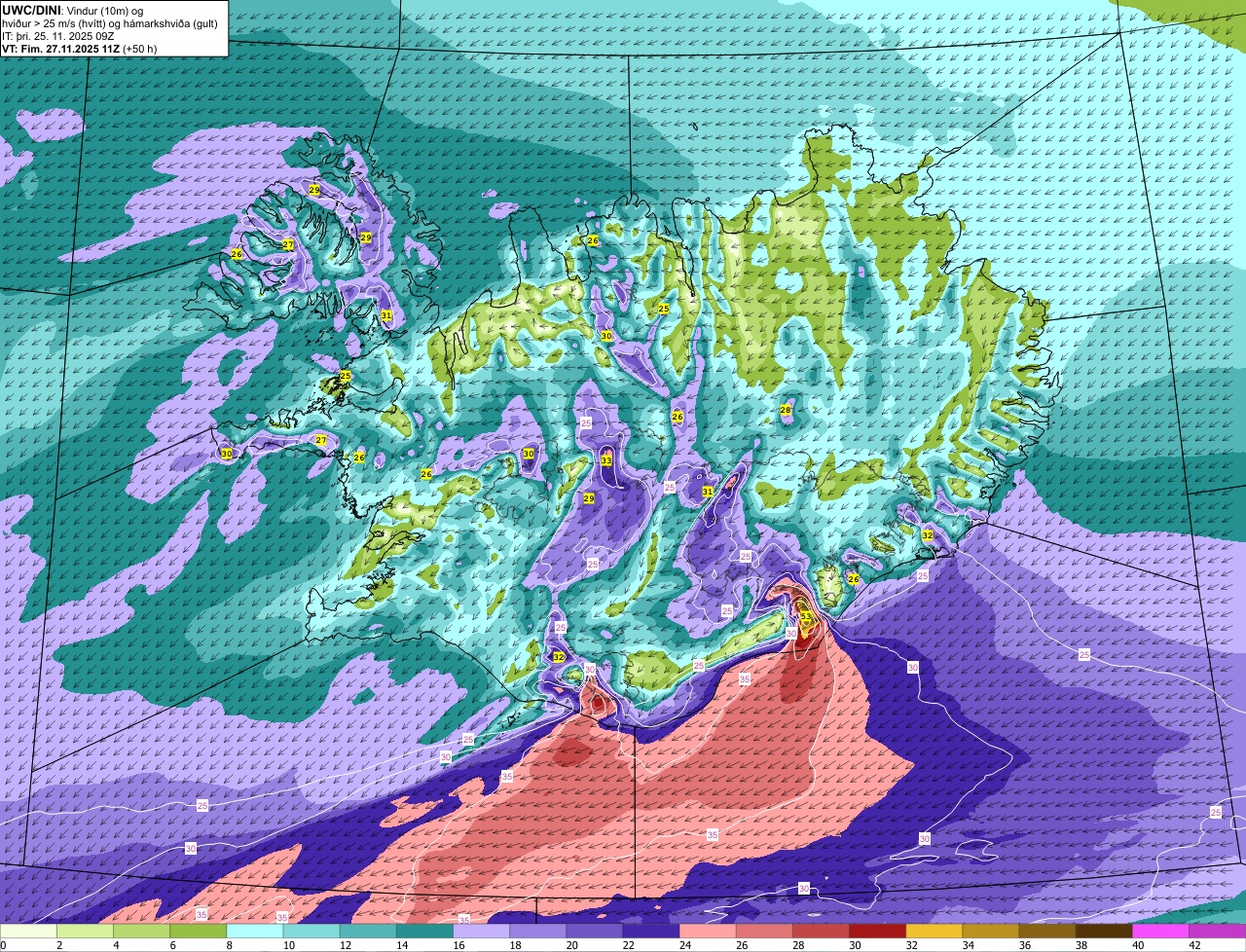This screenshot has width=1246, height=952.
Task: Select the 28–30 red legend swatch
Action: 820,932
